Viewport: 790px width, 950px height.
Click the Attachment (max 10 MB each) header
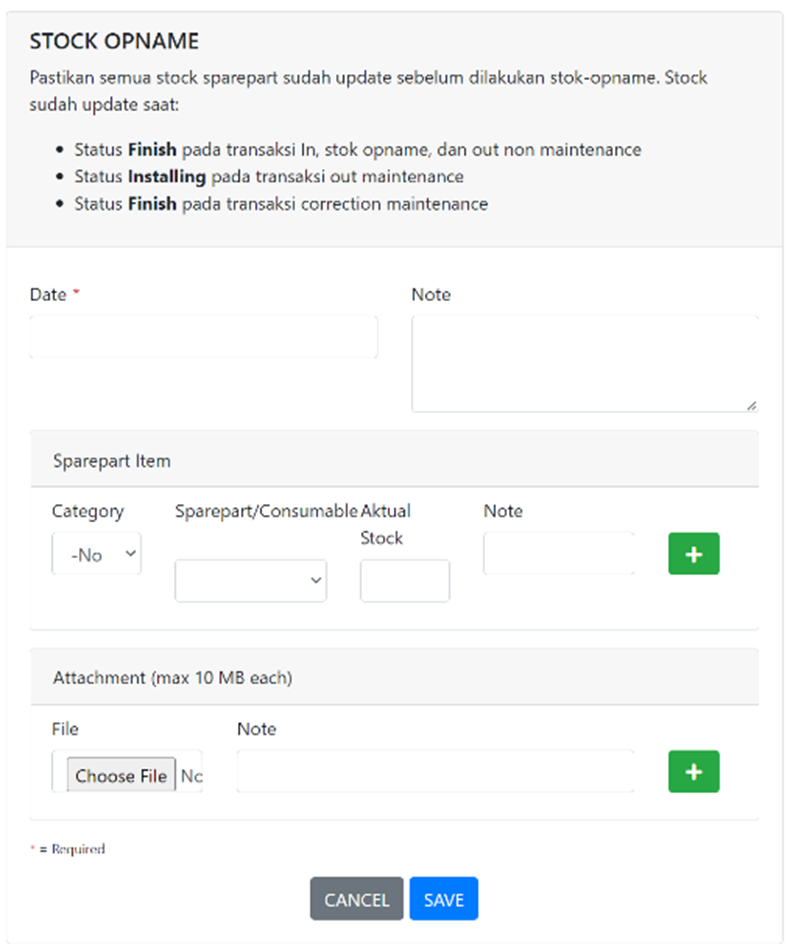click(172, 678)
